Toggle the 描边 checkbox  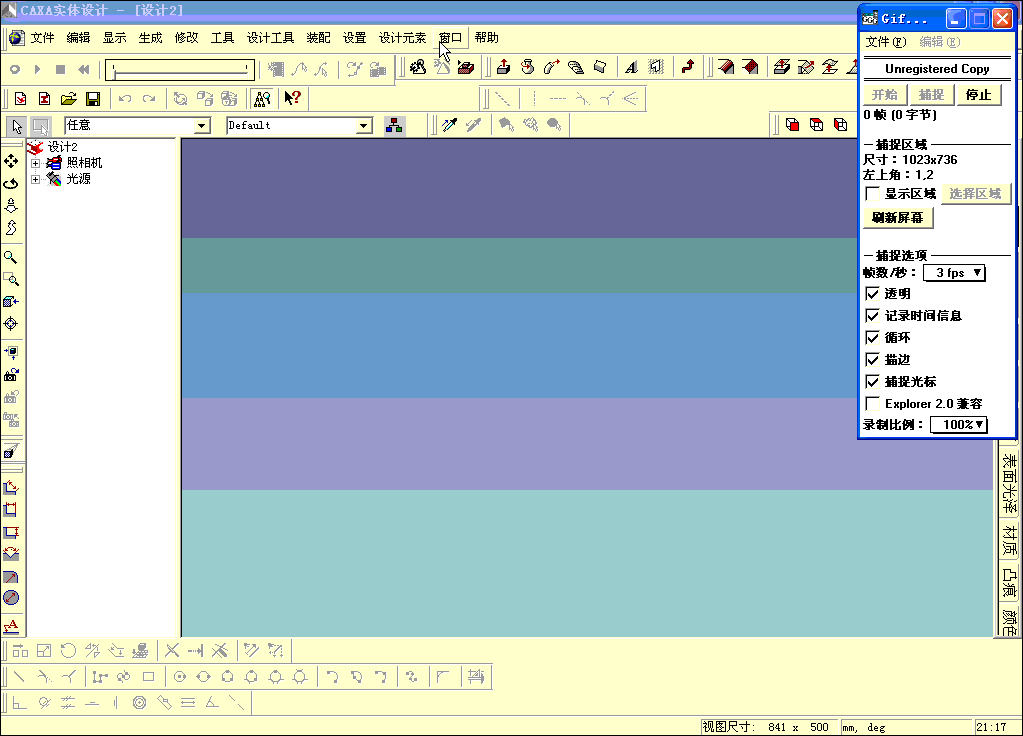click(872, 360)
